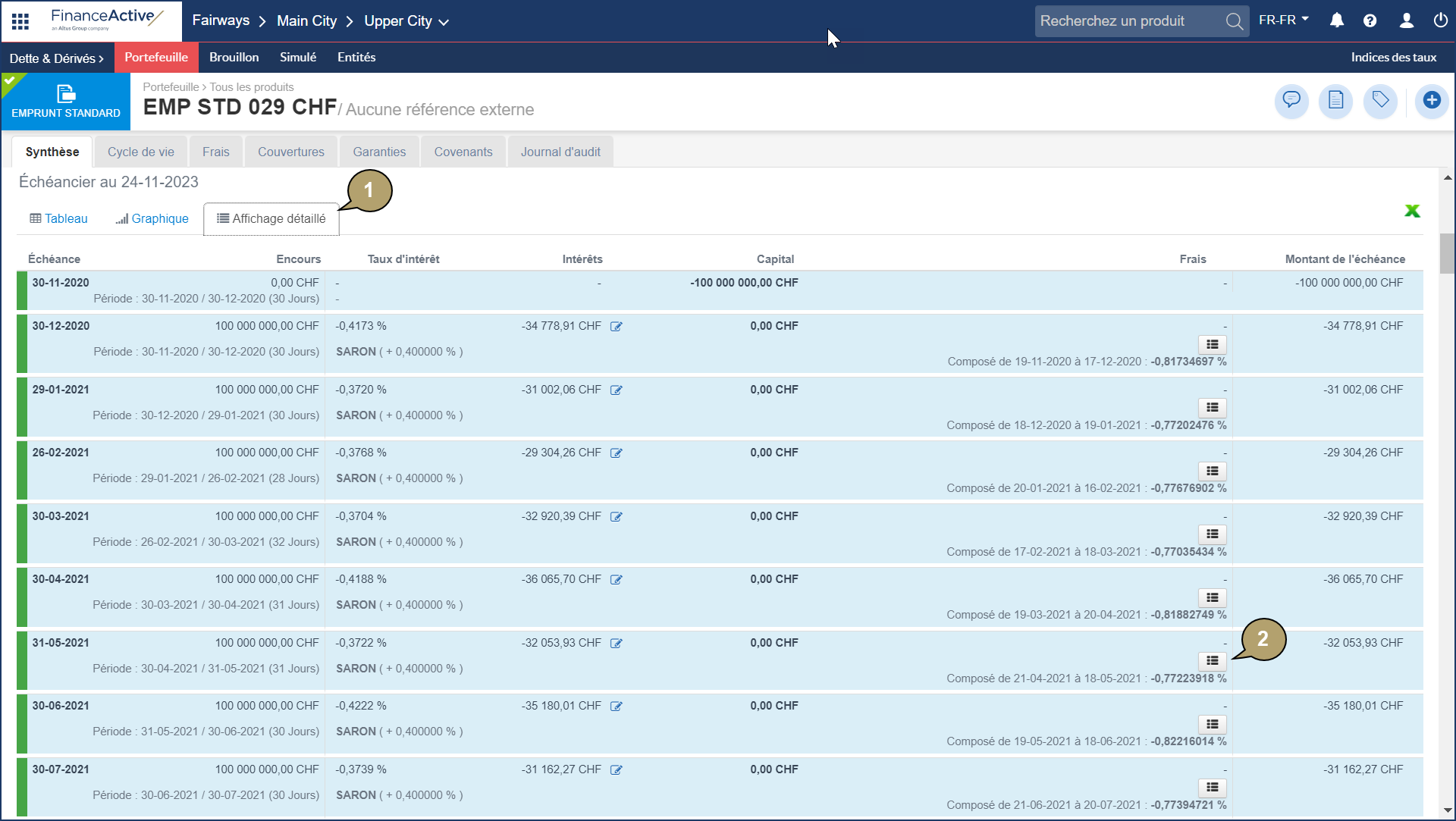Switch to Tableau view

coord(58,218)
